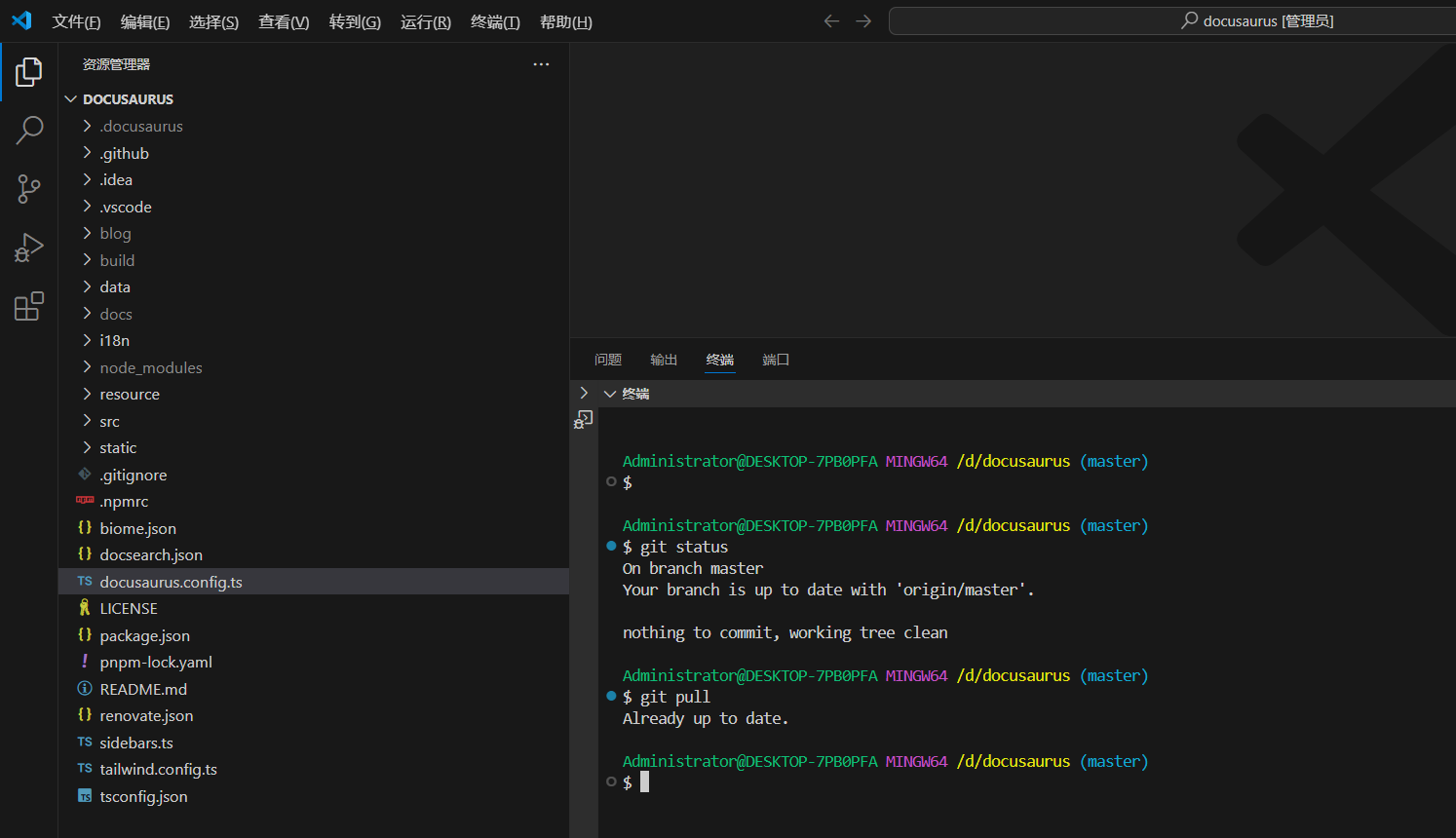Expand the src folder
This screenshot has height=838, width=1456.
pos(87,421)
